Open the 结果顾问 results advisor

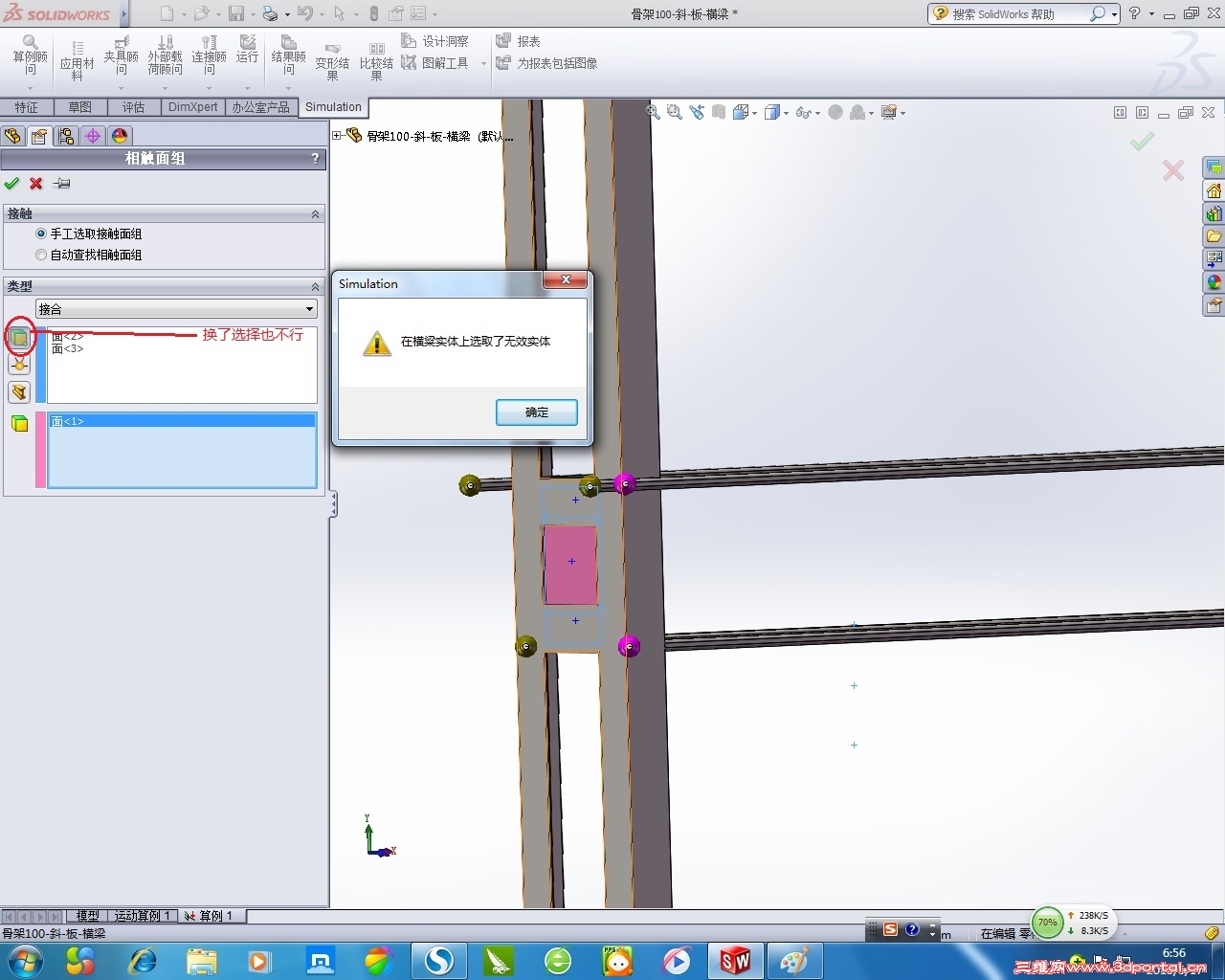(288, 56)
